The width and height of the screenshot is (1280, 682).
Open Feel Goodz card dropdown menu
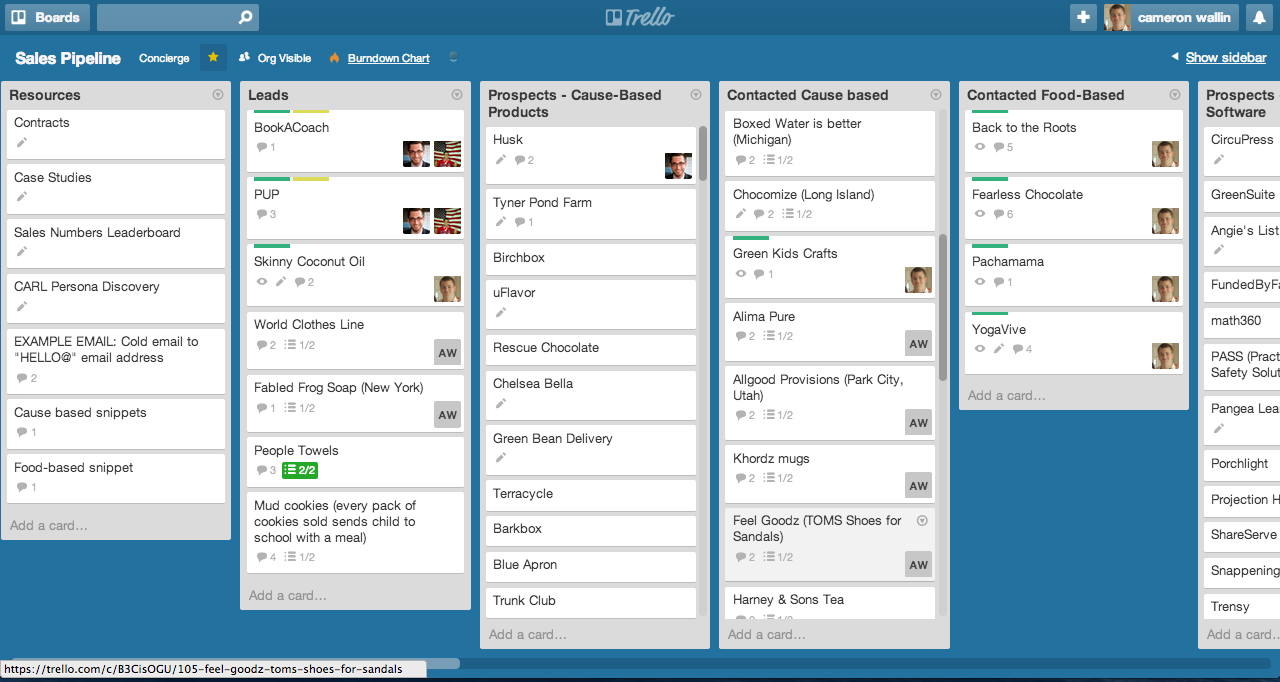click(922, 521)
